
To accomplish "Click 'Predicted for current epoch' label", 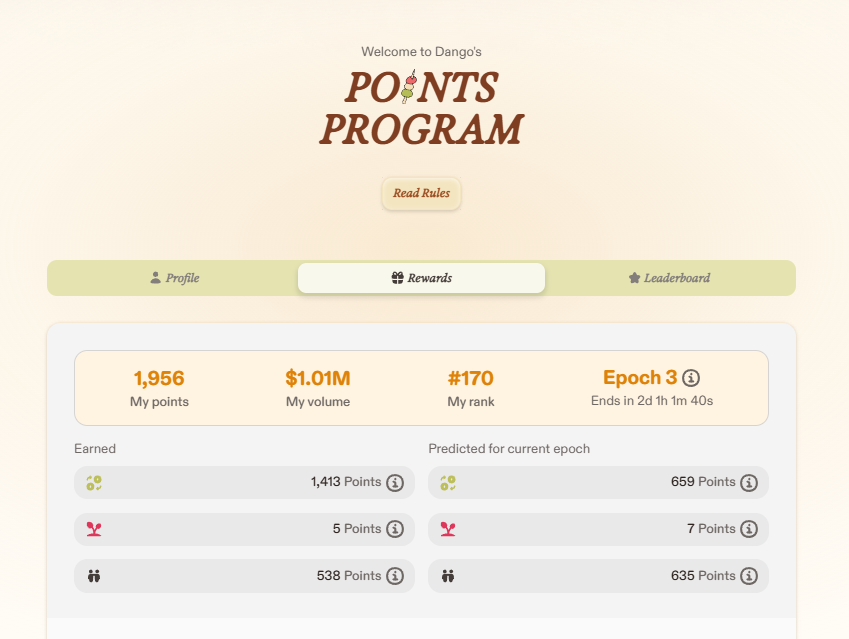I will [509, 448].
